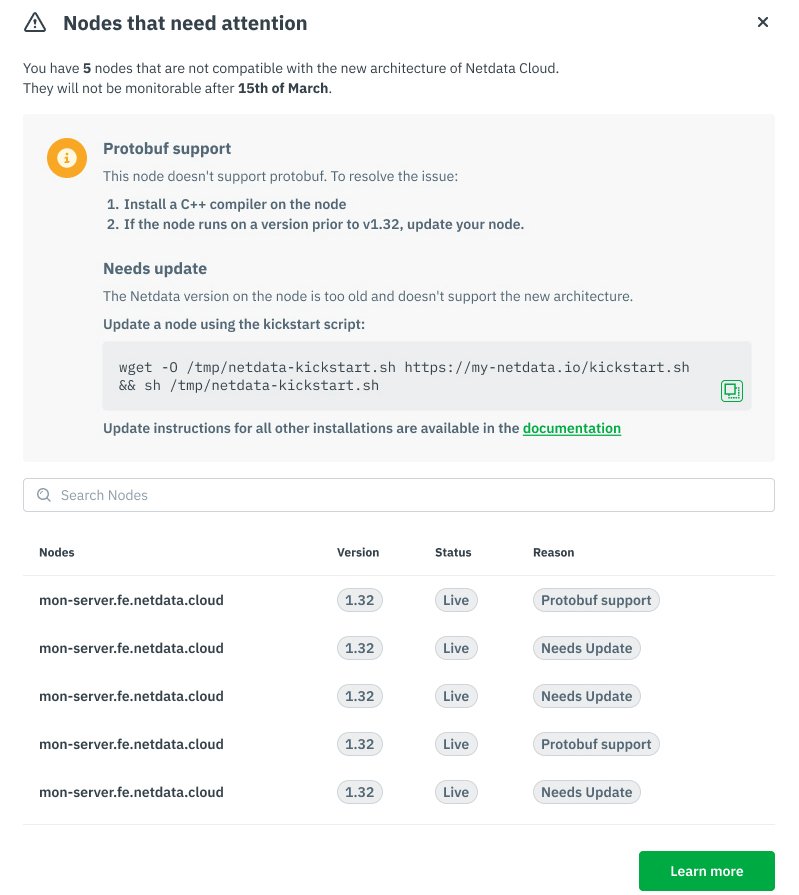The height and width of the screenshot is (895, 799).
Task: Close the Nodes that need attention dialog
Action: click(x=763, y=22)
